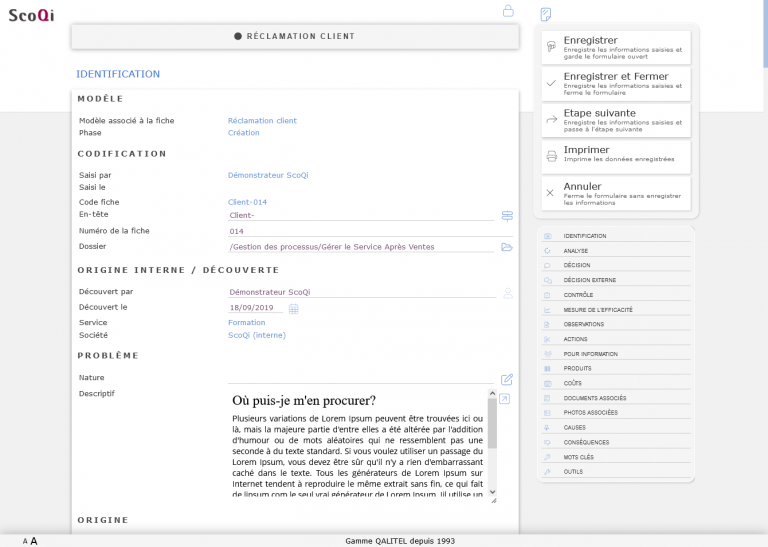Click the smaller font size A

[25, 541]
